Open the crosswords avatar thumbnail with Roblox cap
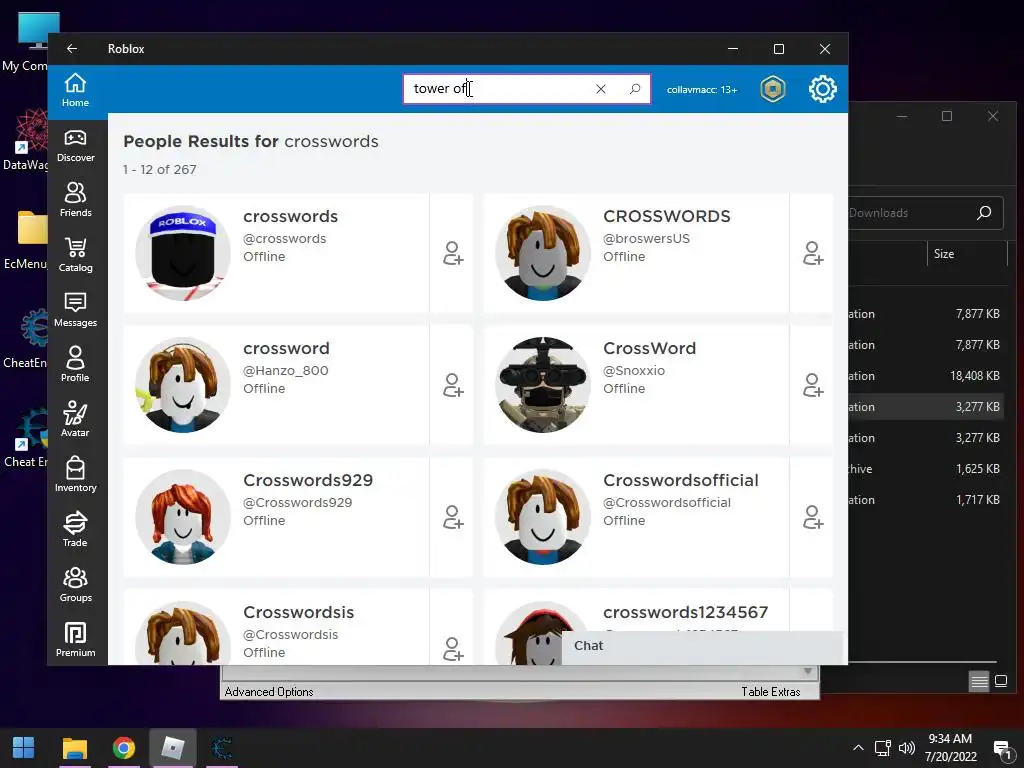 (x=183, y=253)
